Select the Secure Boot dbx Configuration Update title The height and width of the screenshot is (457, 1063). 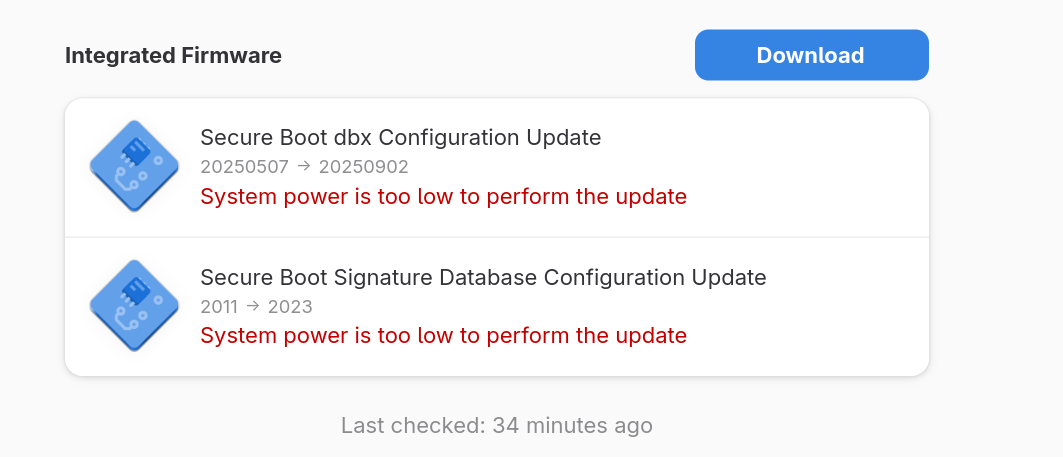tap(400, 137)
